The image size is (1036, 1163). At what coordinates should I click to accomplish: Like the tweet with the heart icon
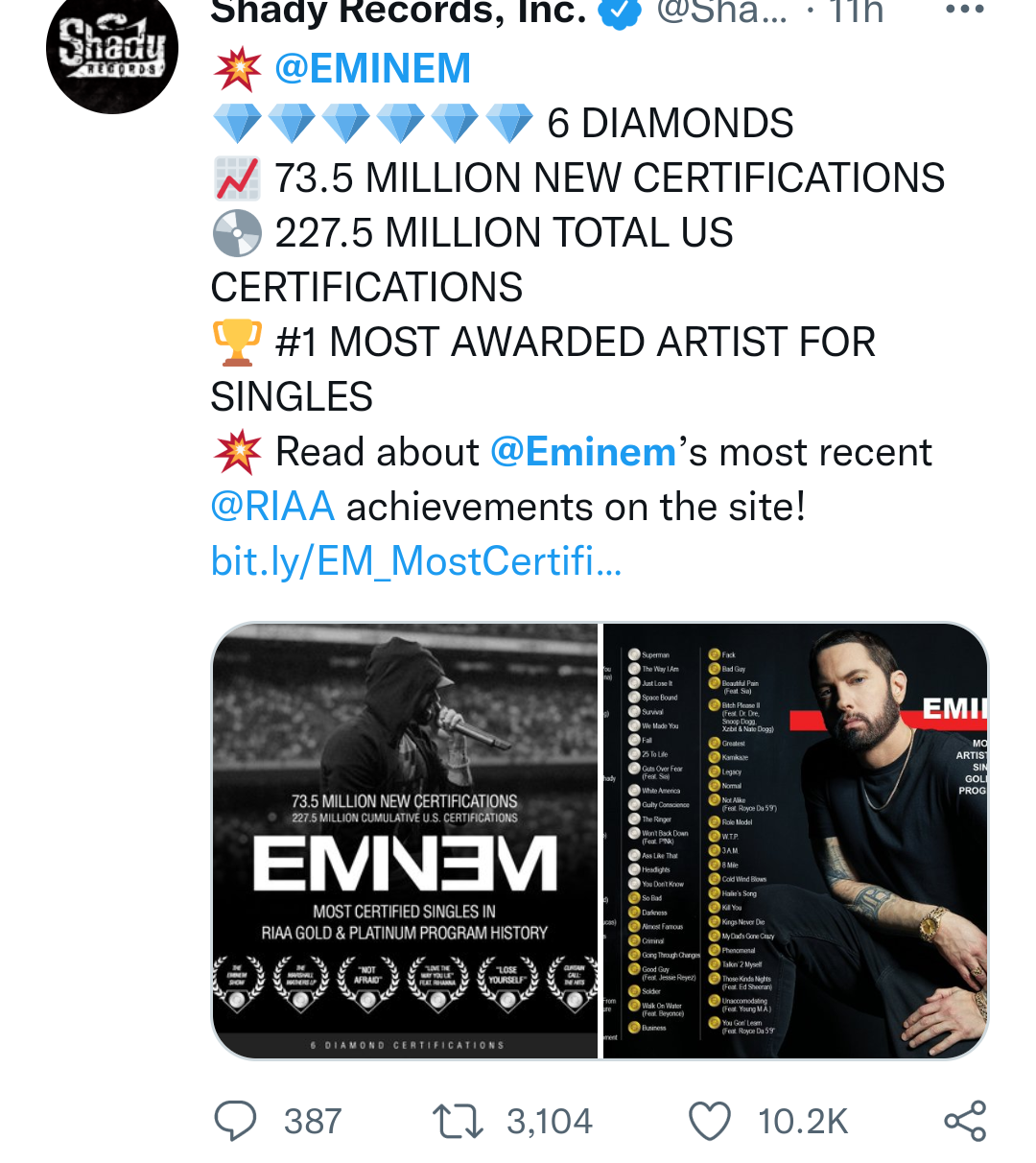click(710, 1121)
